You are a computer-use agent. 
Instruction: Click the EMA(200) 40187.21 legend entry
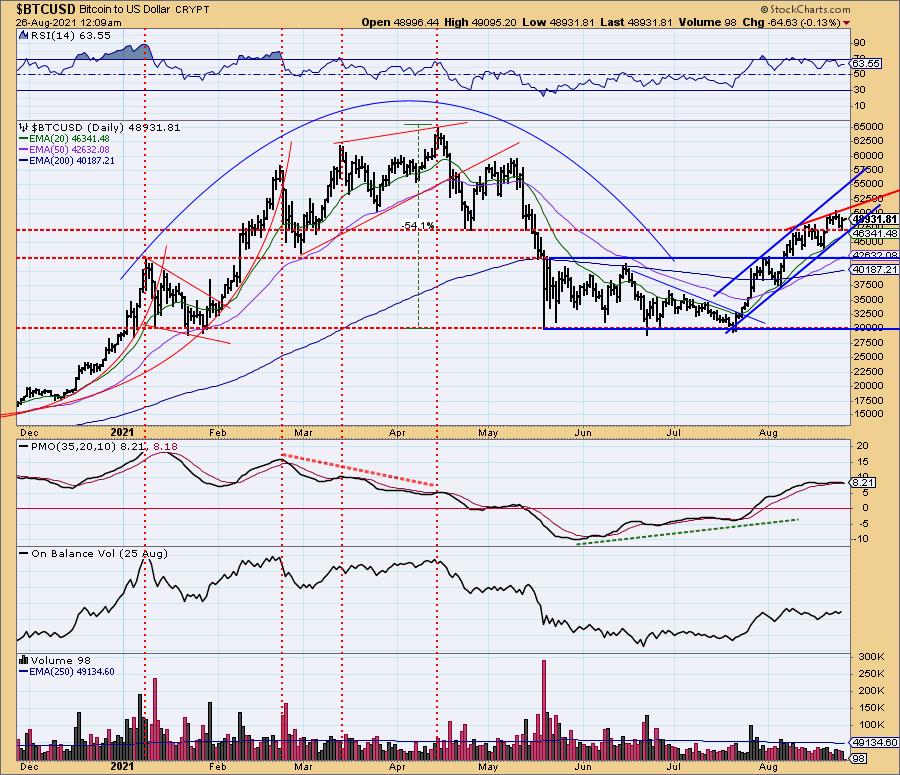(x=72, y=161)
